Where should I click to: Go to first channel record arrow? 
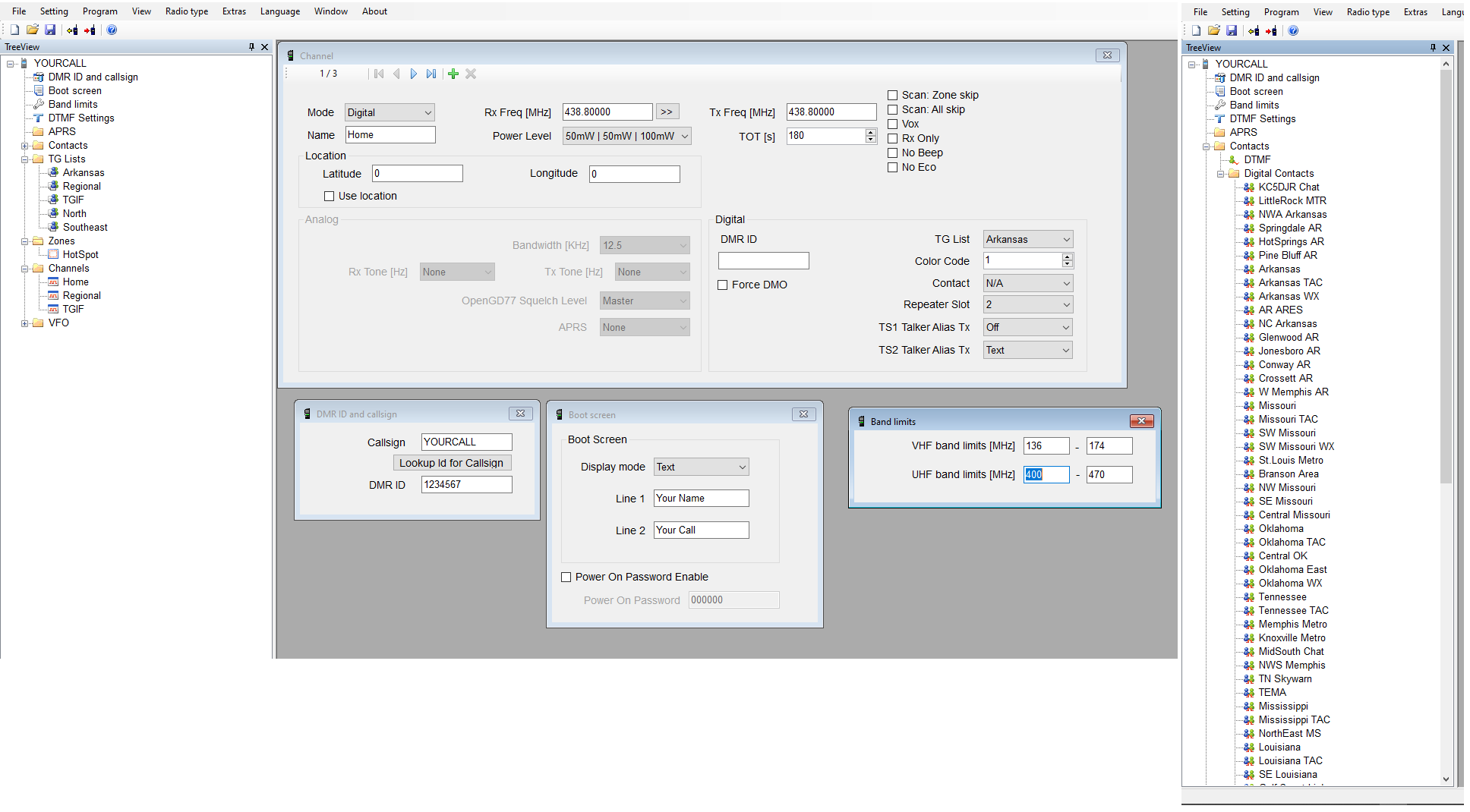click(379, 74)
